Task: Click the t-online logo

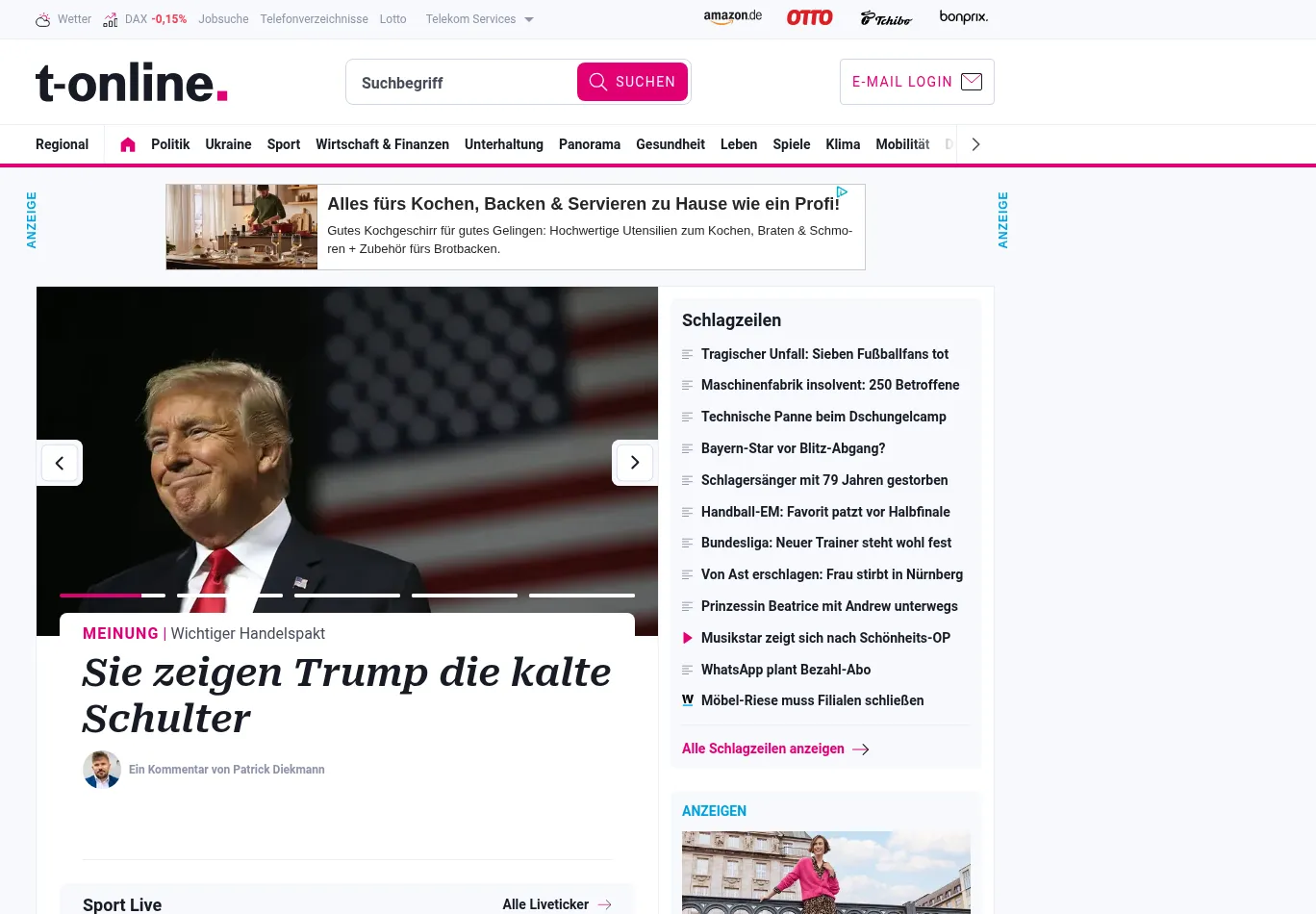Action: coord(132,82)
